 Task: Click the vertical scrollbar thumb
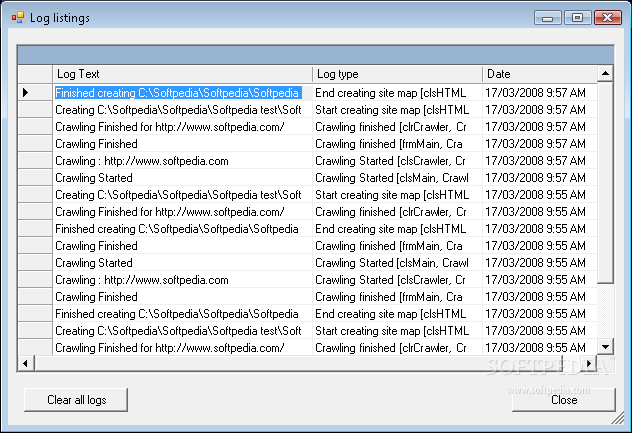click(x=605, y=183)
